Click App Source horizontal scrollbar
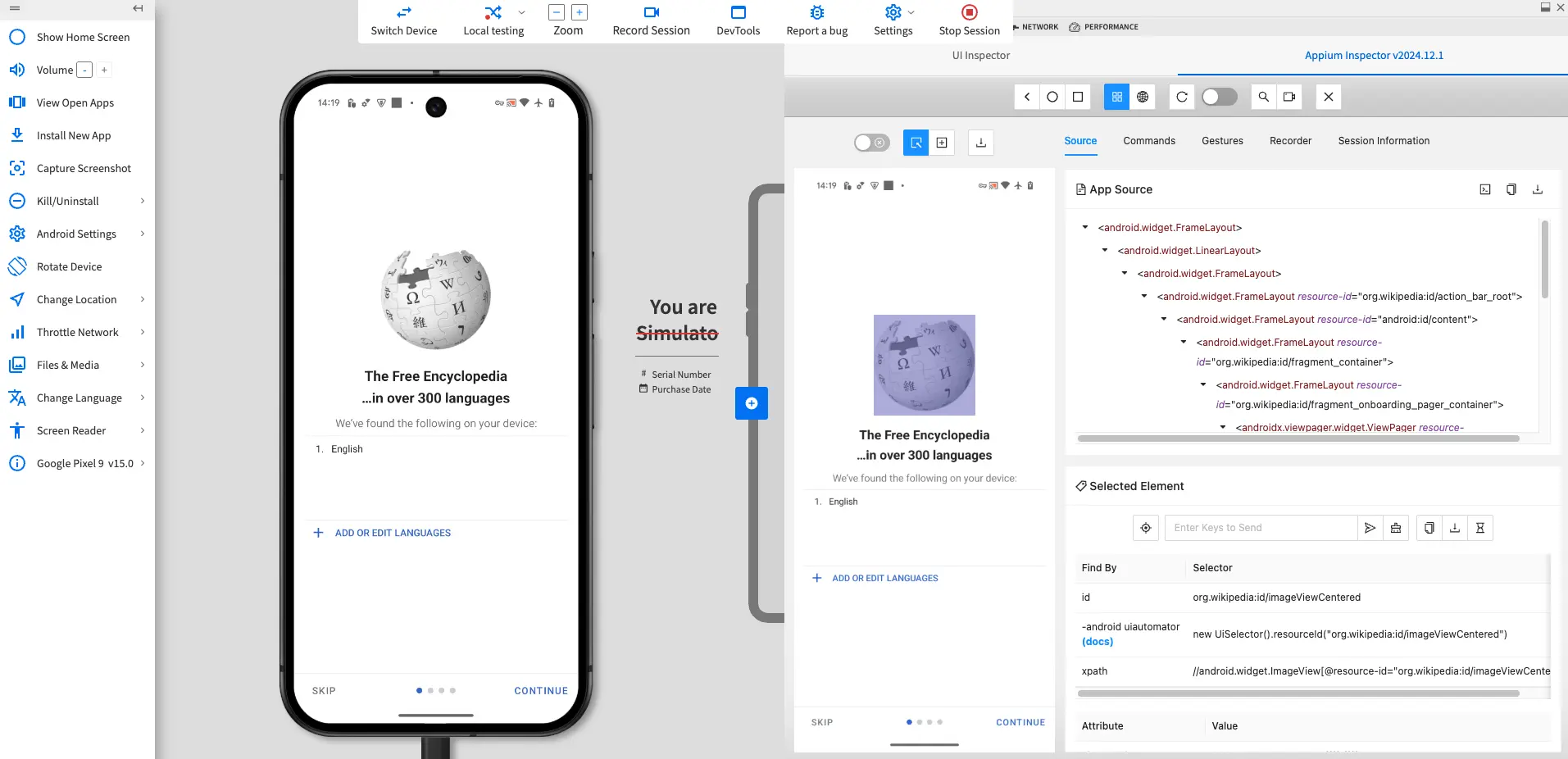The width and height of the screenshot is (1568, 759). [1298, 439]
